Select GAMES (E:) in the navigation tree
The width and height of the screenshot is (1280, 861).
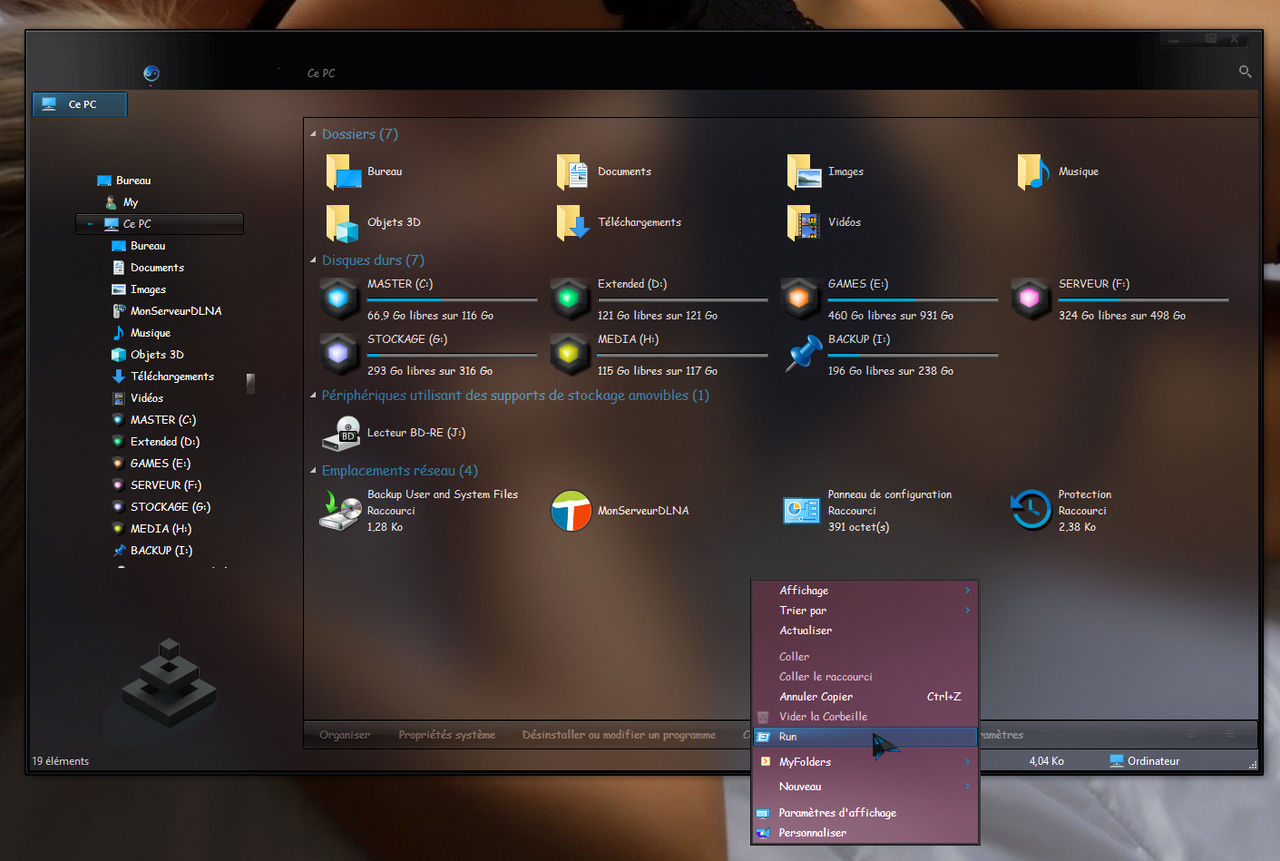click(160, 464)
